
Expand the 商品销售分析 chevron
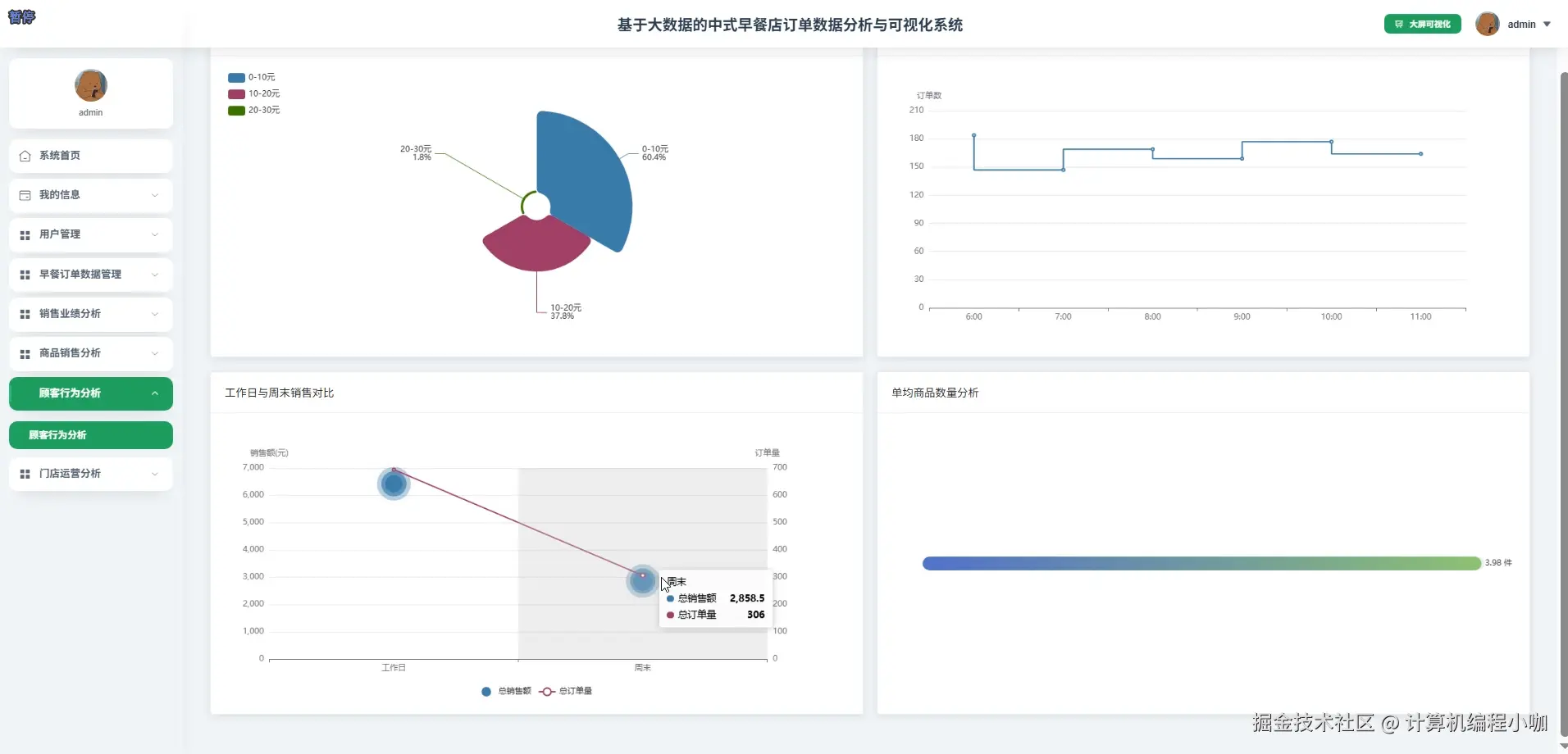[155, 353]
